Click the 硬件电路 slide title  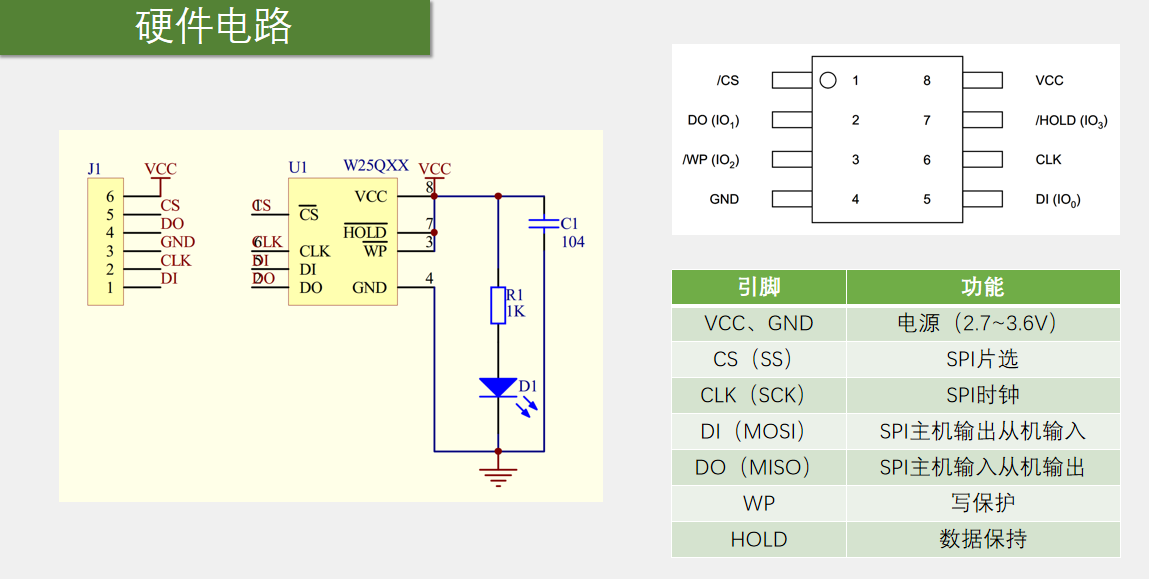pos(214,27)
